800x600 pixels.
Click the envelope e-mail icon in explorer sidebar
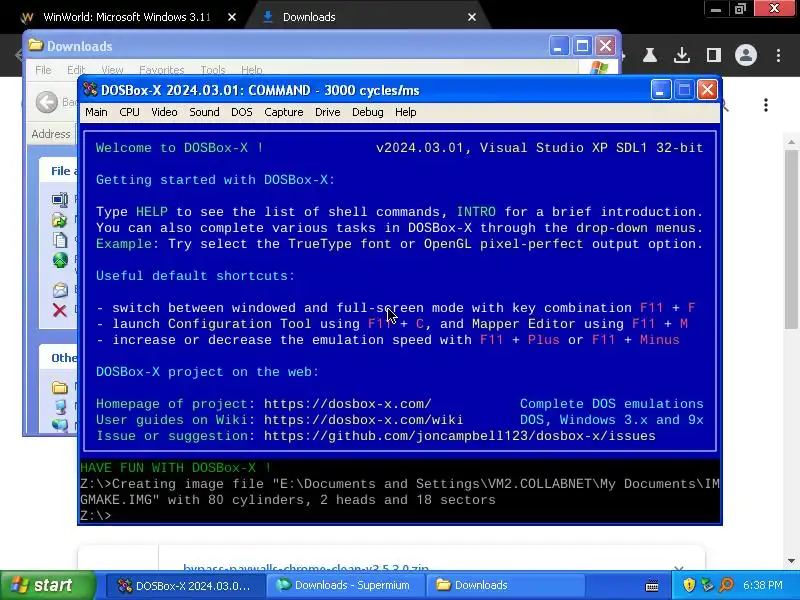pos(60,290)
